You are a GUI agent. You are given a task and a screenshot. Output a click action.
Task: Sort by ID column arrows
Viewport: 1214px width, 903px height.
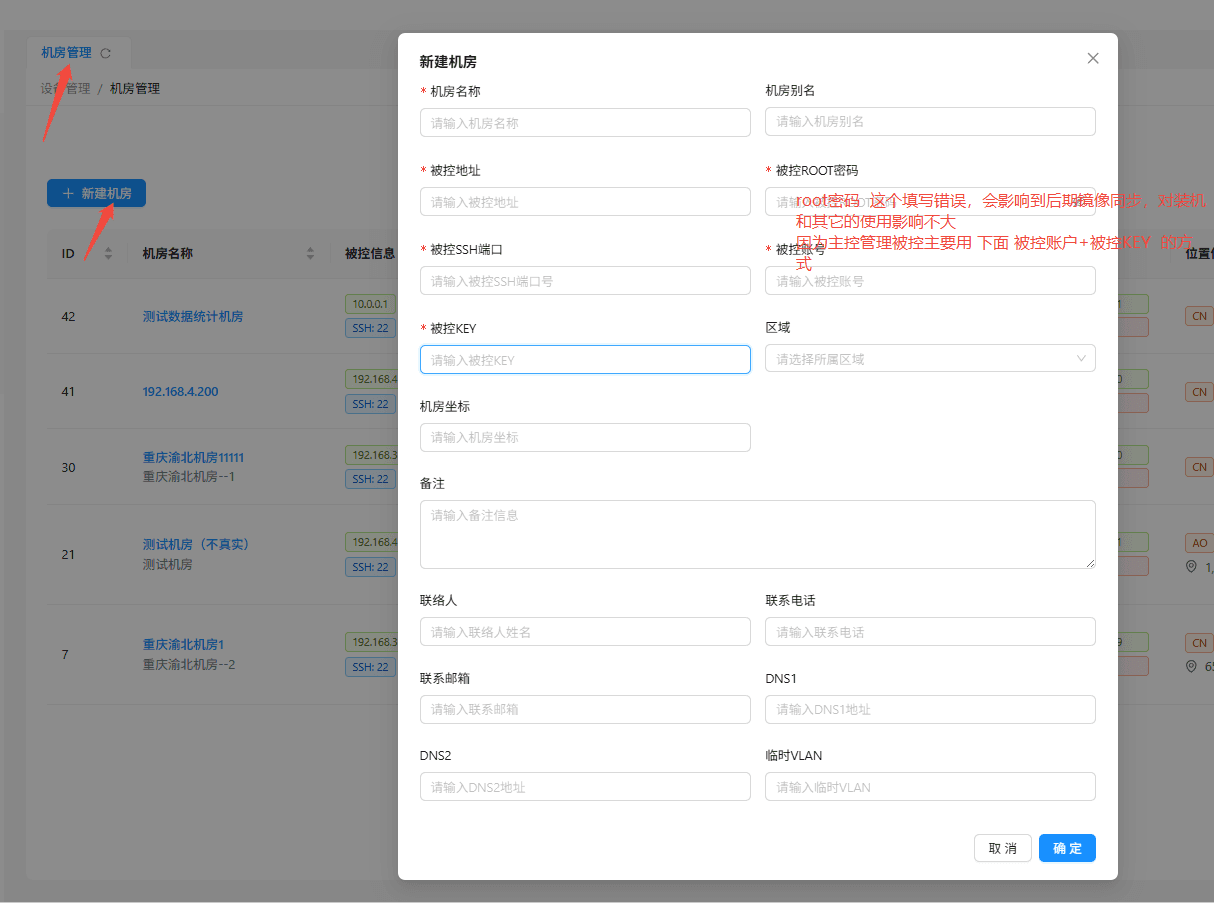pos(108,253)
